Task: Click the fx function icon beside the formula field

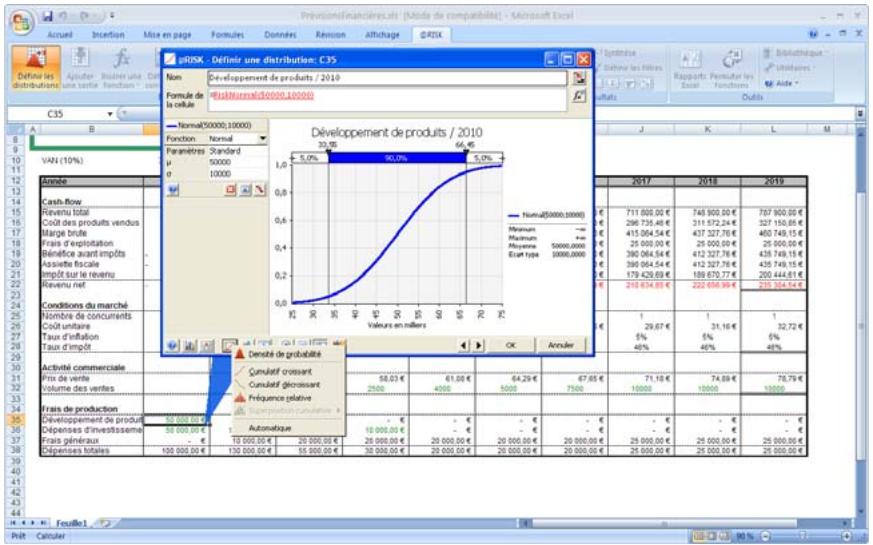Action: pos(578,96)
